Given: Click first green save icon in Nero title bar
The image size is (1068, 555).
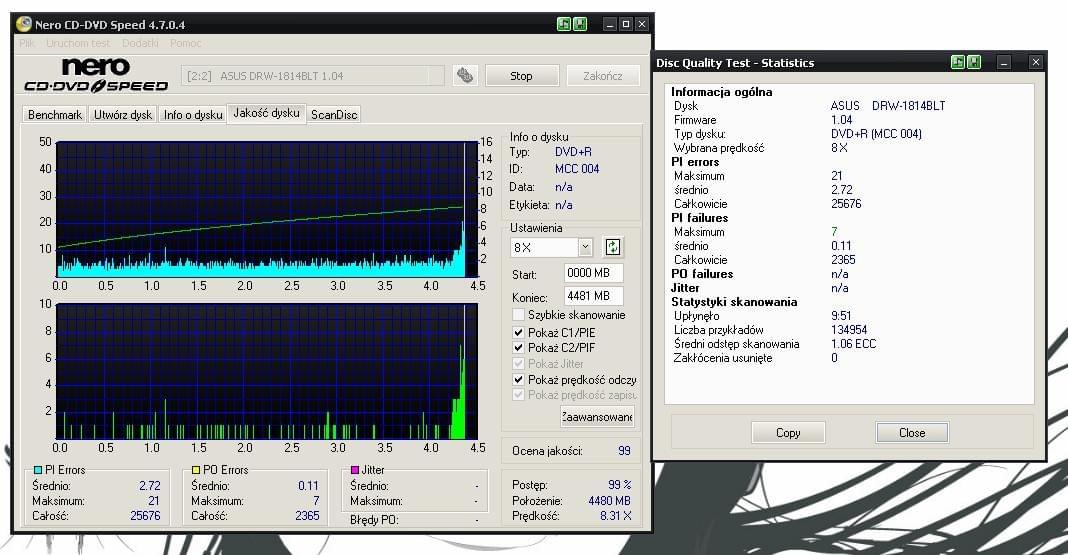Looking at the screenshot, I should click(x=564, y=24).
